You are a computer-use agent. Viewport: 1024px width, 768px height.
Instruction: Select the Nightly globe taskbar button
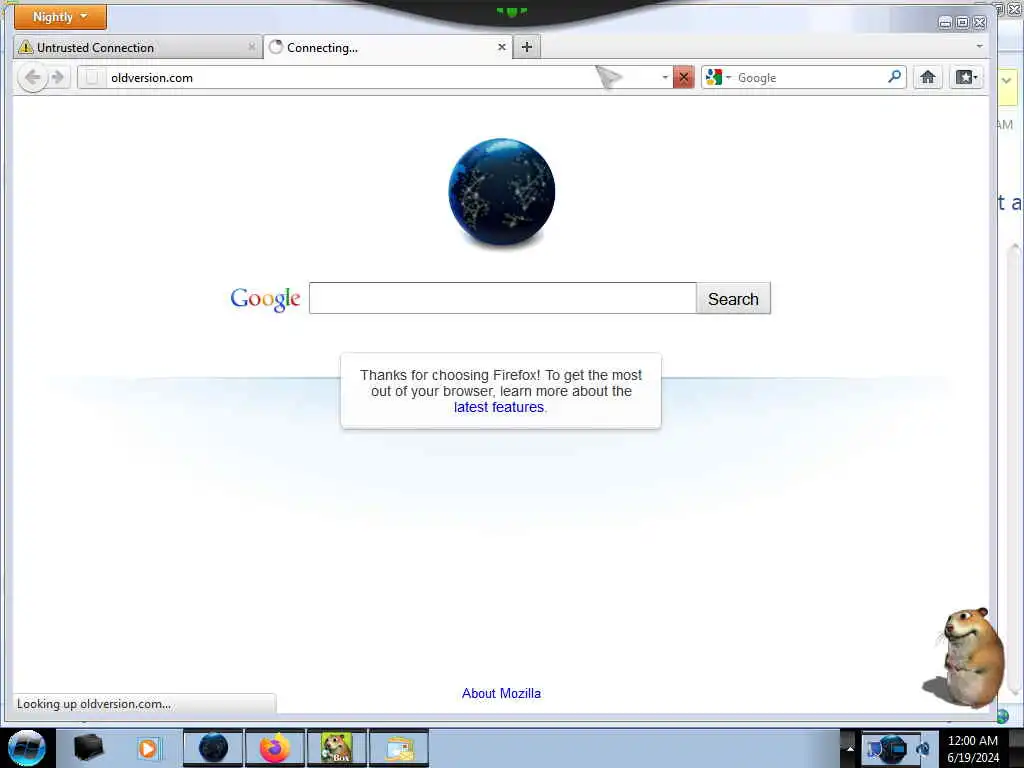213,748
